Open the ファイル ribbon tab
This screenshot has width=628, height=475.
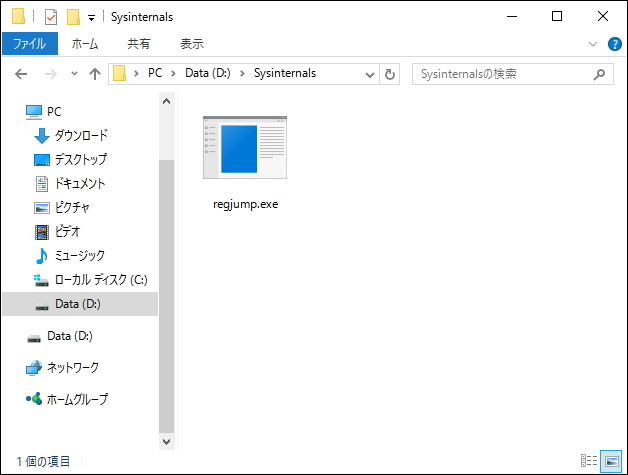(x=30, y=43)
